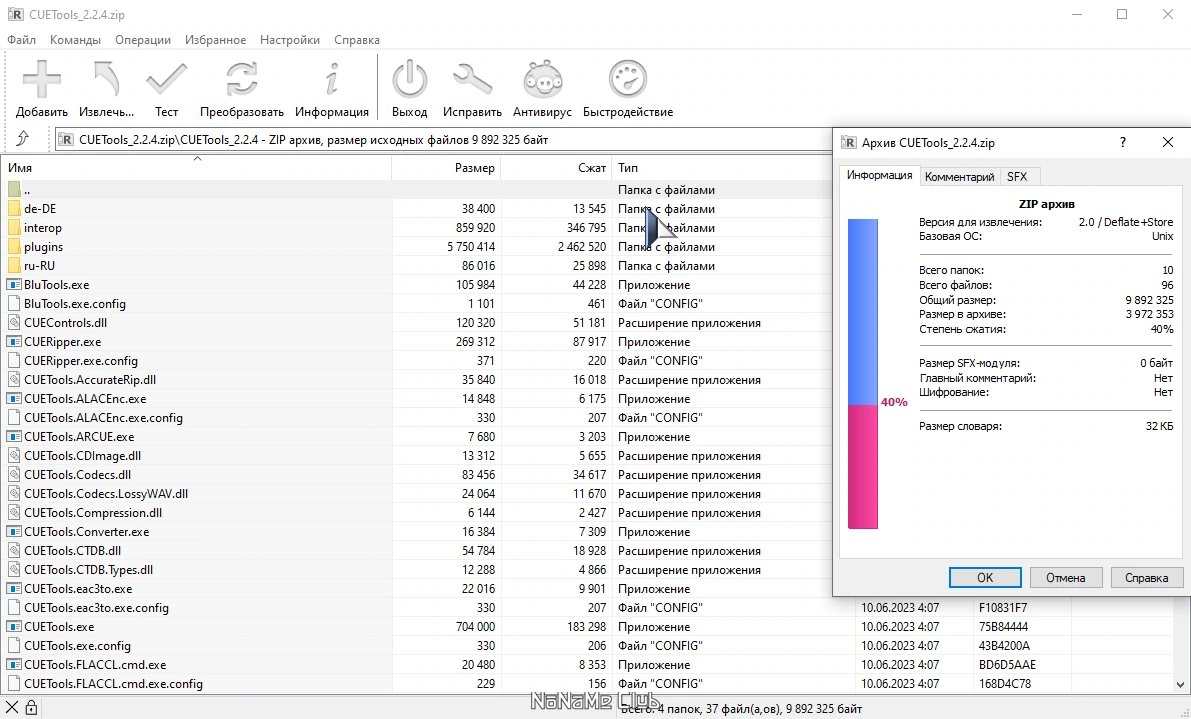Open the Преобразовать (Convert) tool icon
The width and height of the screenshot is (1191, 719).
(242, 80)
